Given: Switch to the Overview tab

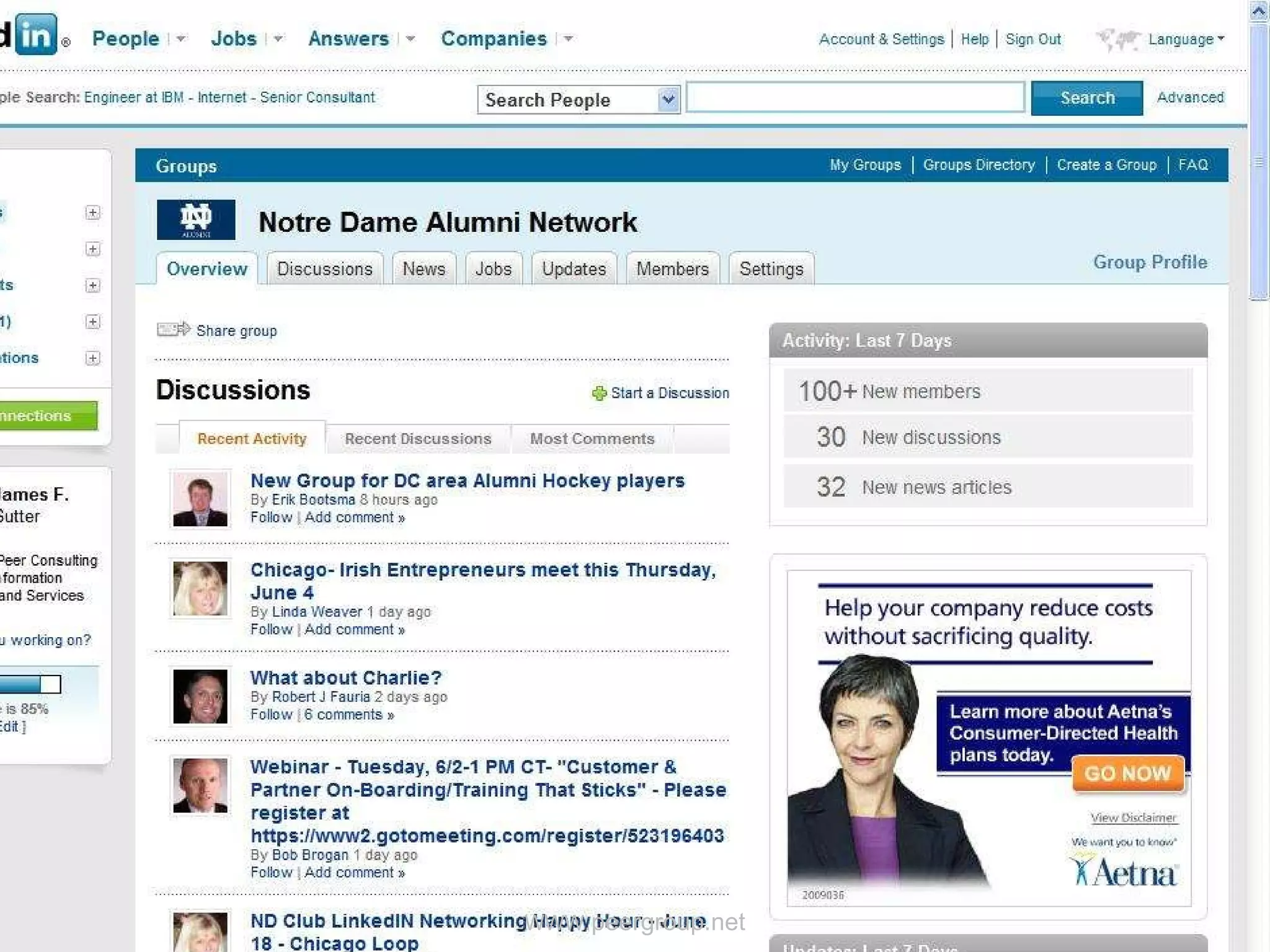Looking at the screenshot, I should pyautogui.click(x=206, y=268).
